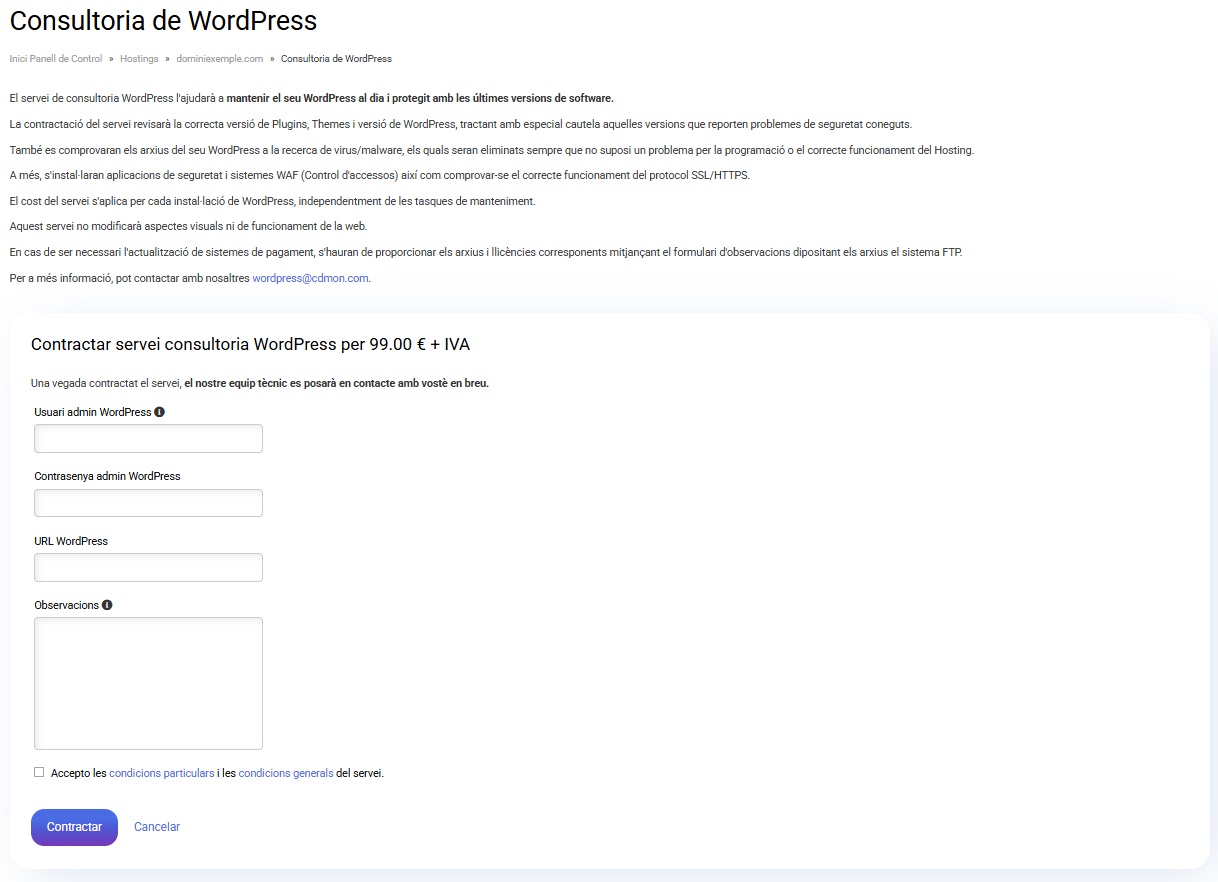The image size is (1218, 882).
Task: Click info icon next to Observacions
Action: point(107,605)
